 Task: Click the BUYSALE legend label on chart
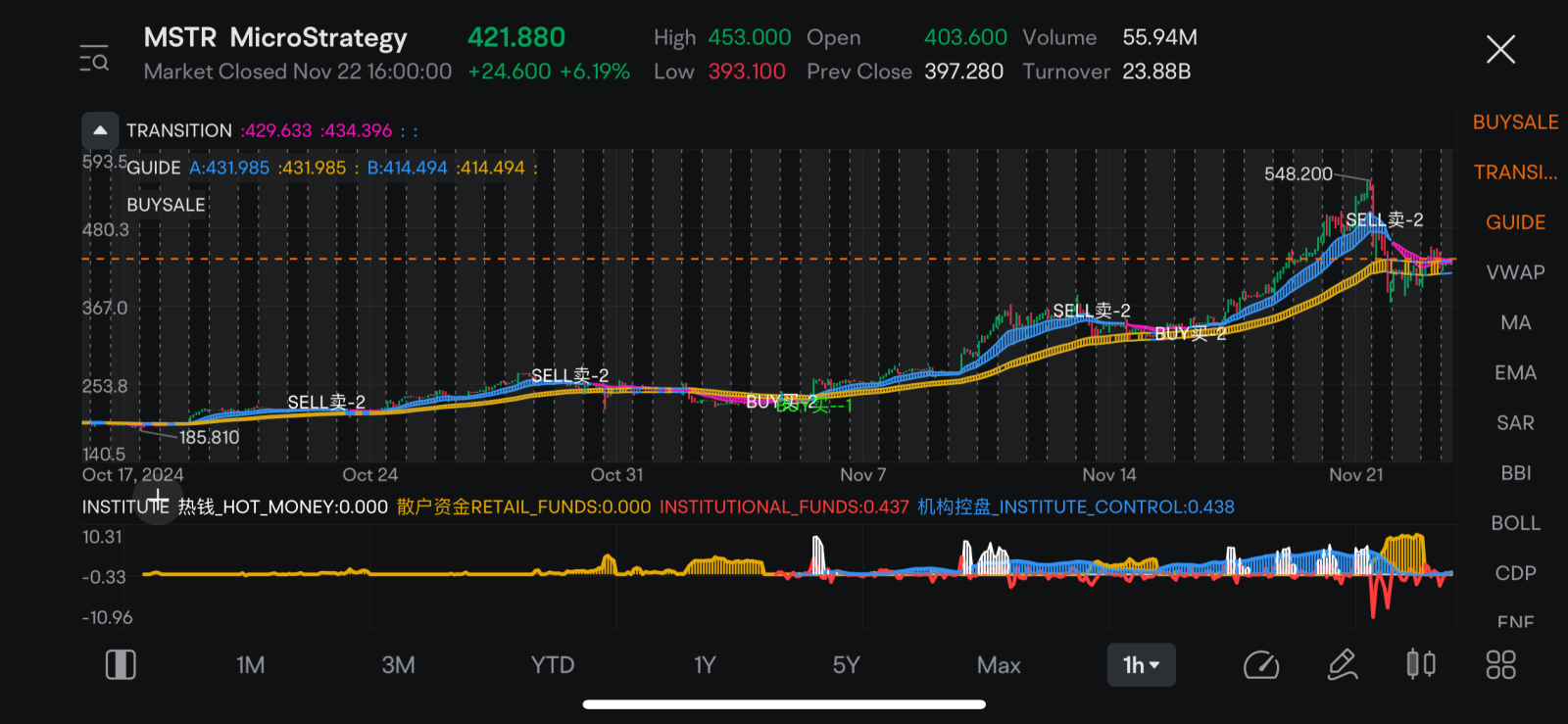pos(166,205)
